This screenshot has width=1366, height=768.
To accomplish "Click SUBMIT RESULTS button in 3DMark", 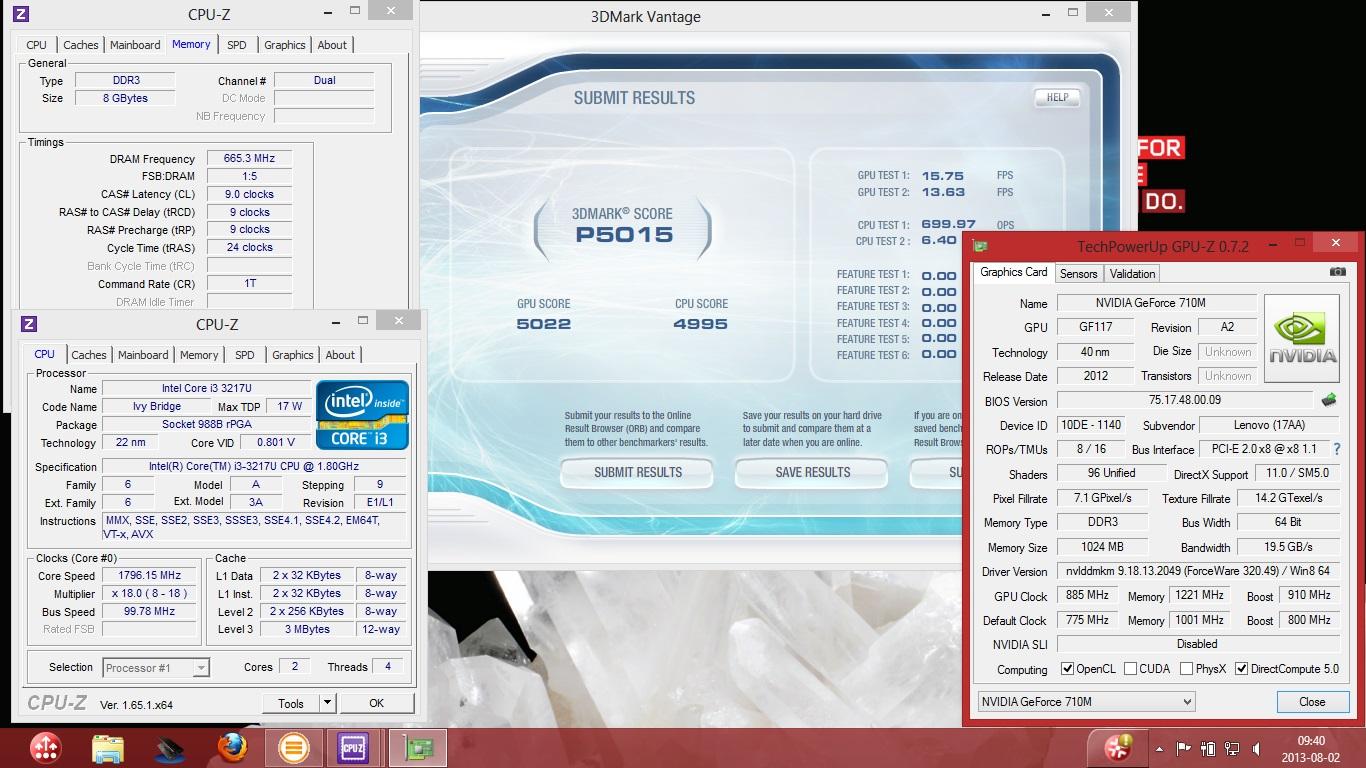I will tap(638, 472).
